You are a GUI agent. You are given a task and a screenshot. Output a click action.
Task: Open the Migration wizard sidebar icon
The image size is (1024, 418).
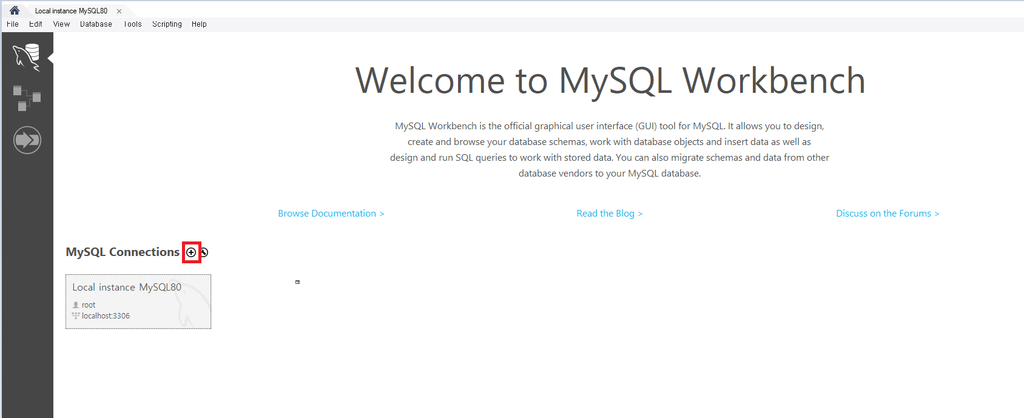(27, 140)
